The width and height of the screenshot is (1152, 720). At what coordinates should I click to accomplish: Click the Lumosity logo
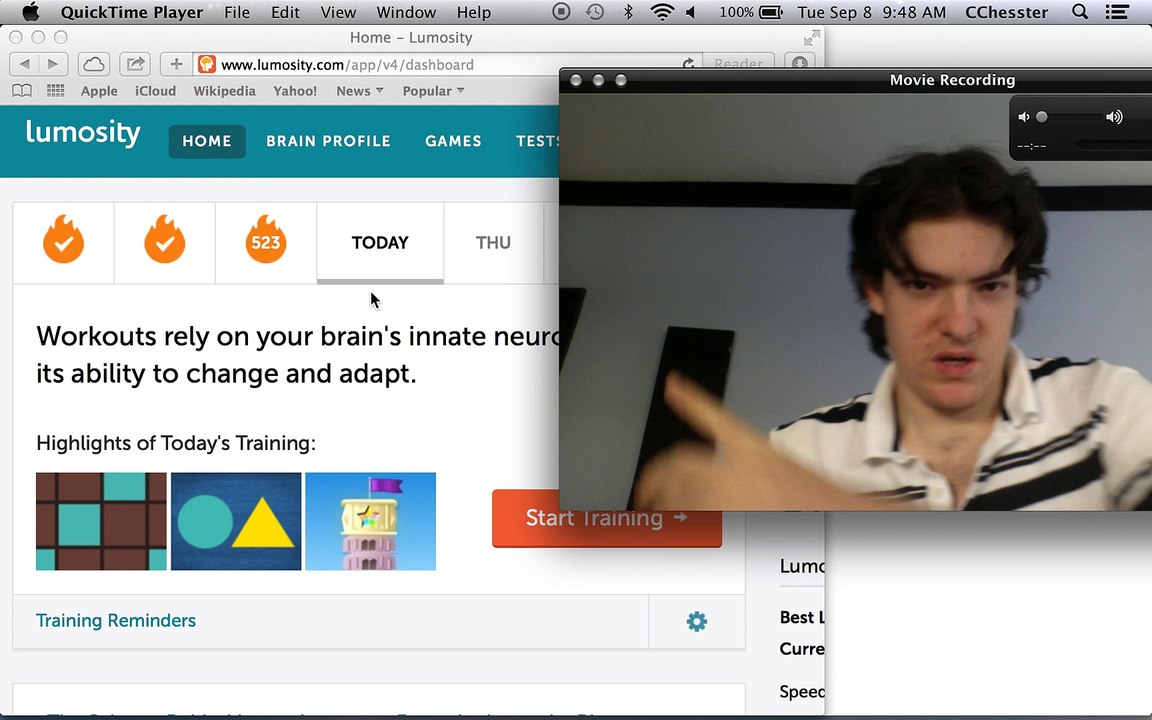pyautogui.click(x=83, y=134)
